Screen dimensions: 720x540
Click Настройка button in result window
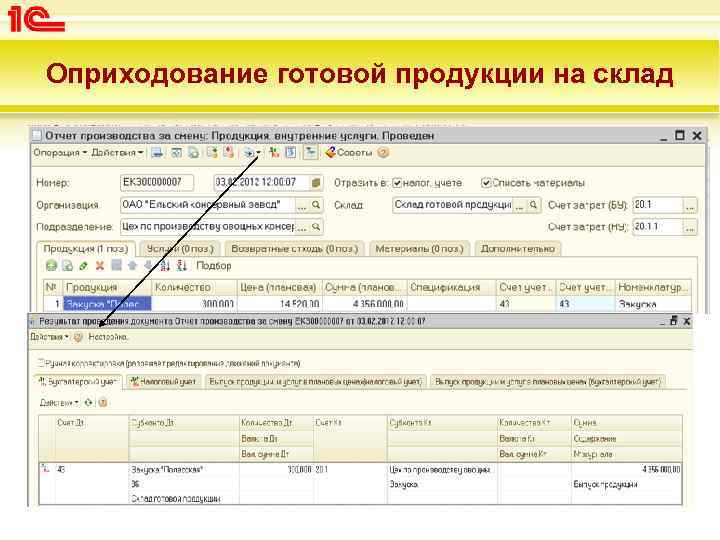click(x=108, y=337)
